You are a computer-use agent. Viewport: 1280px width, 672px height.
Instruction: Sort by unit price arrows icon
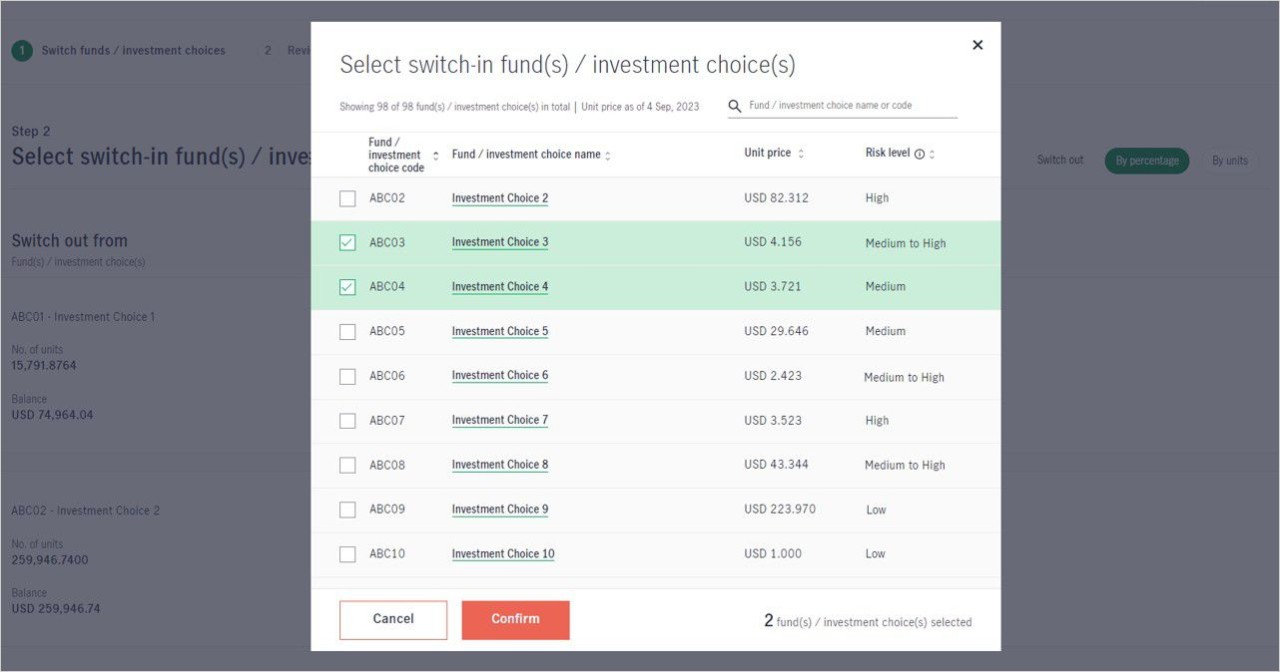[800, 154]
